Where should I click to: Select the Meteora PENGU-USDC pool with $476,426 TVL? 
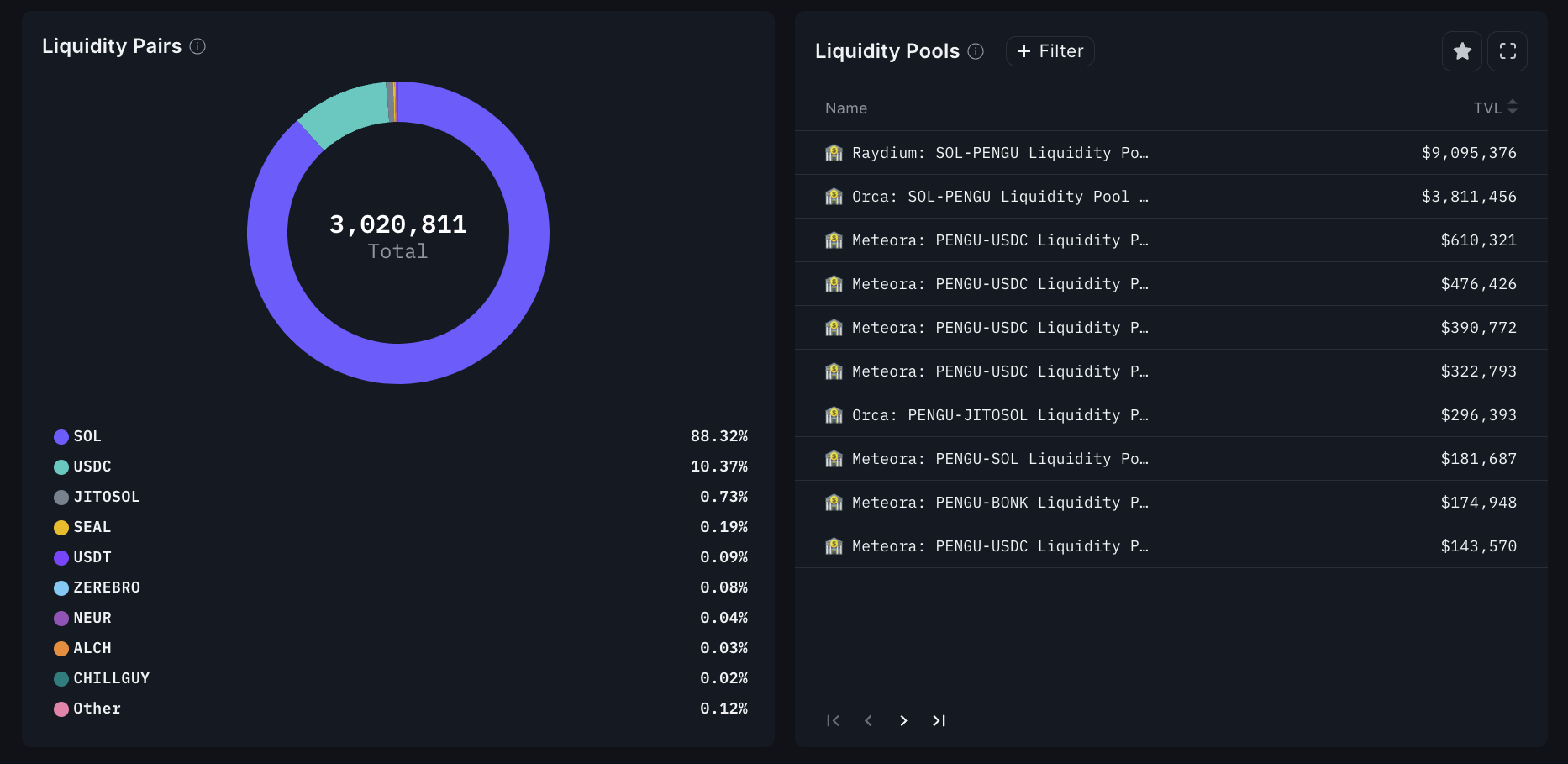coord(1171,284)
